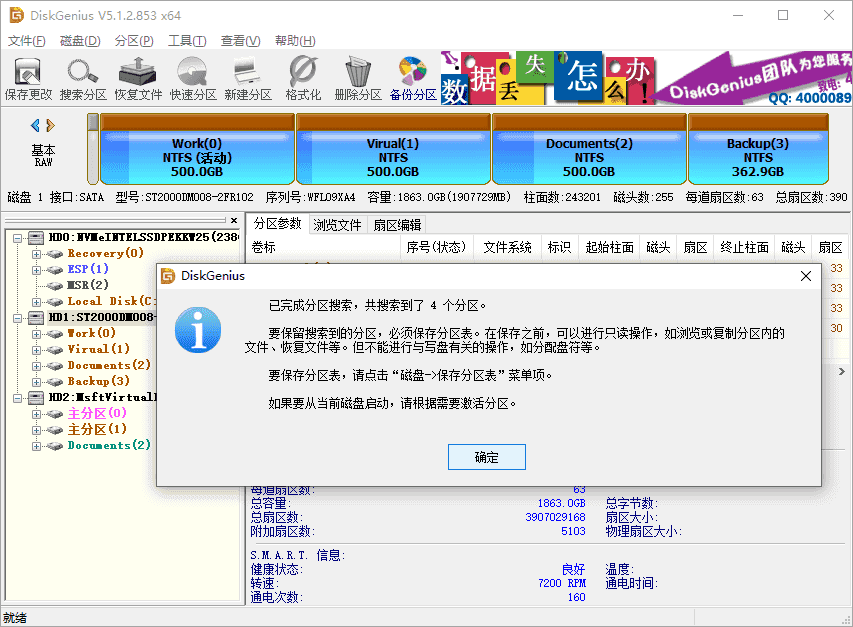Click the 确定 button in the dialog

click(x=486, y=456)
